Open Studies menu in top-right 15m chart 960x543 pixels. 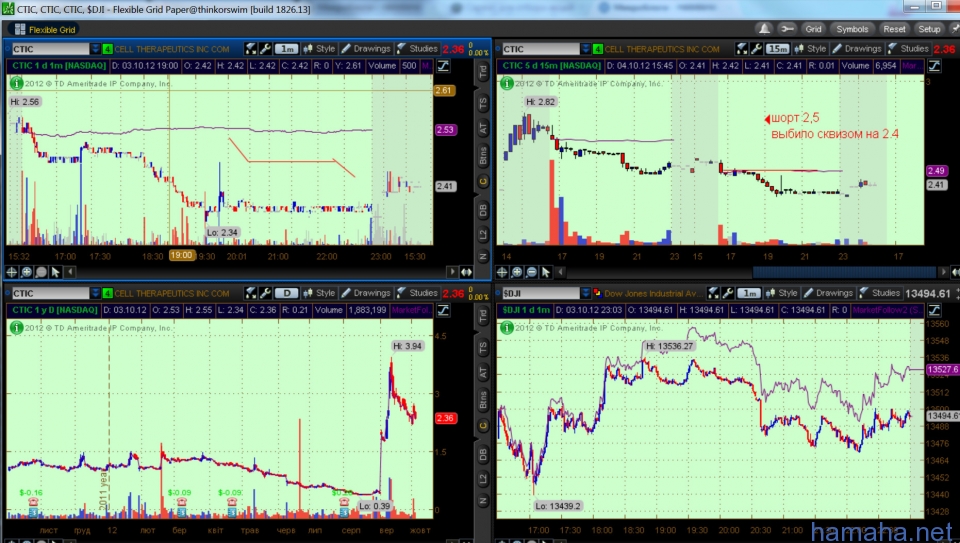[908, 49]
